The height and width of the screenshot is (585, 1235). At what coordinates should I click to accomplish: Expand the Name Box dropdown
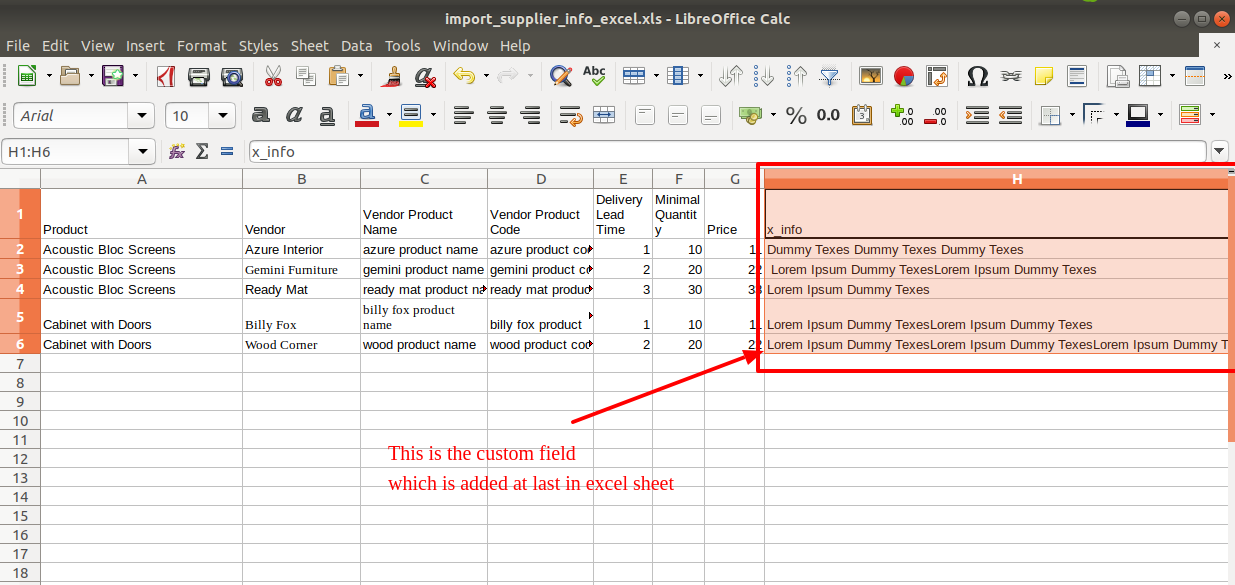144,152
